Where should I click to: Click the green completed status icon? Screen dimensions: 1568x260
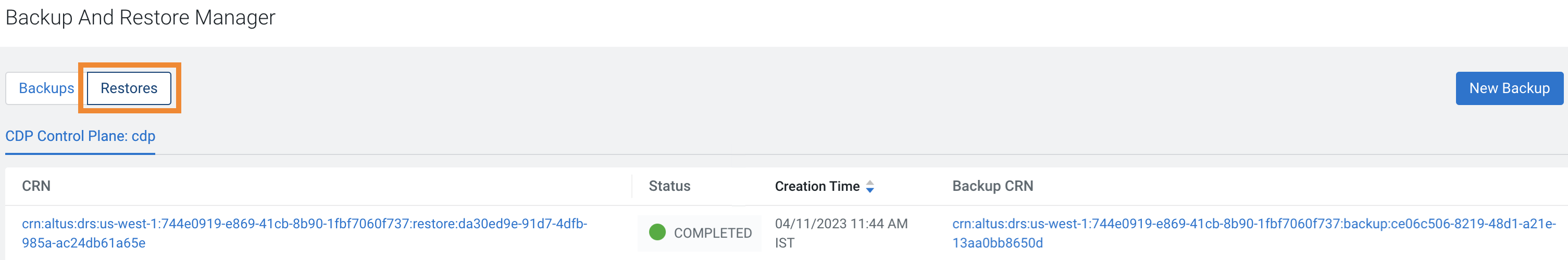coord(657,232)
